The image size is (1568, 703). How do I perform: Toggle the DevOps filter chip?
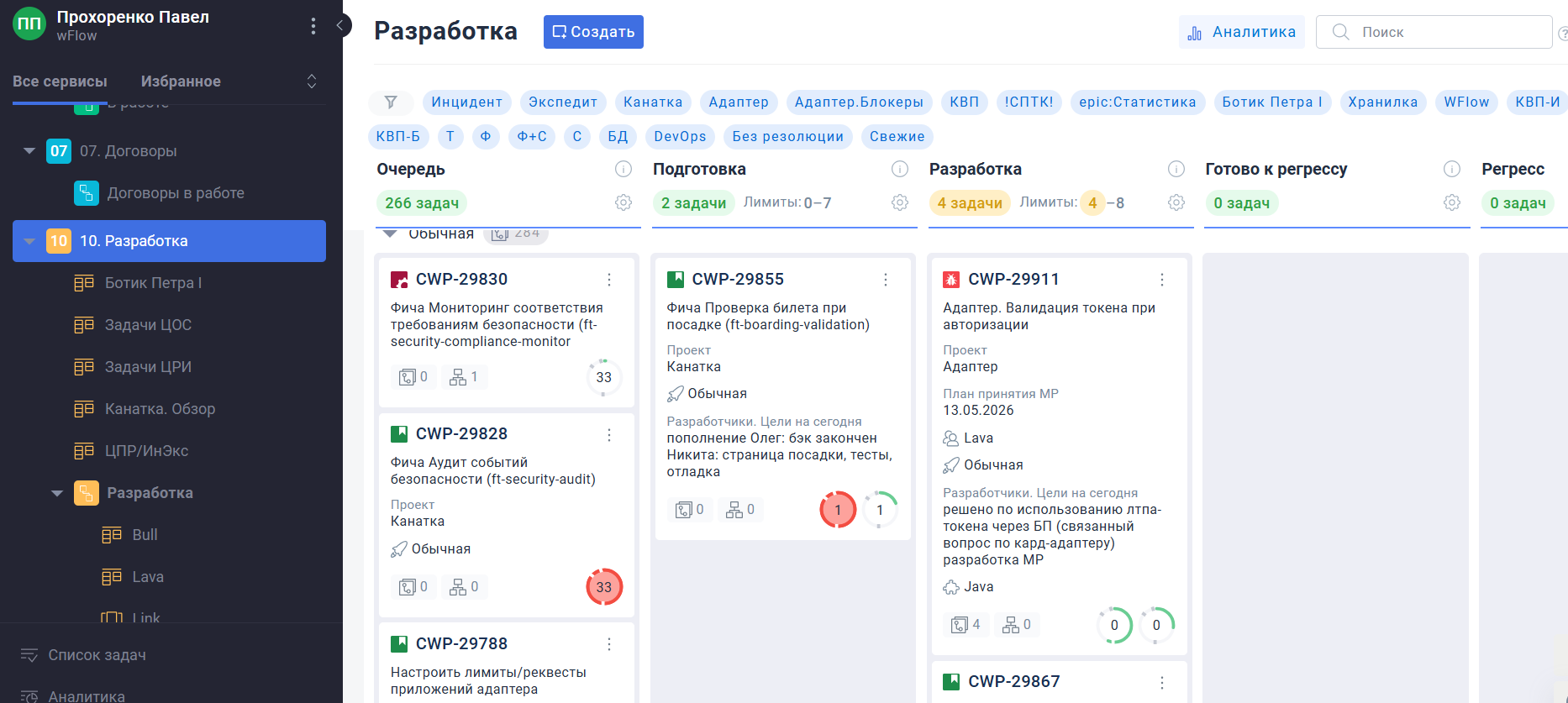pos(680,137)
